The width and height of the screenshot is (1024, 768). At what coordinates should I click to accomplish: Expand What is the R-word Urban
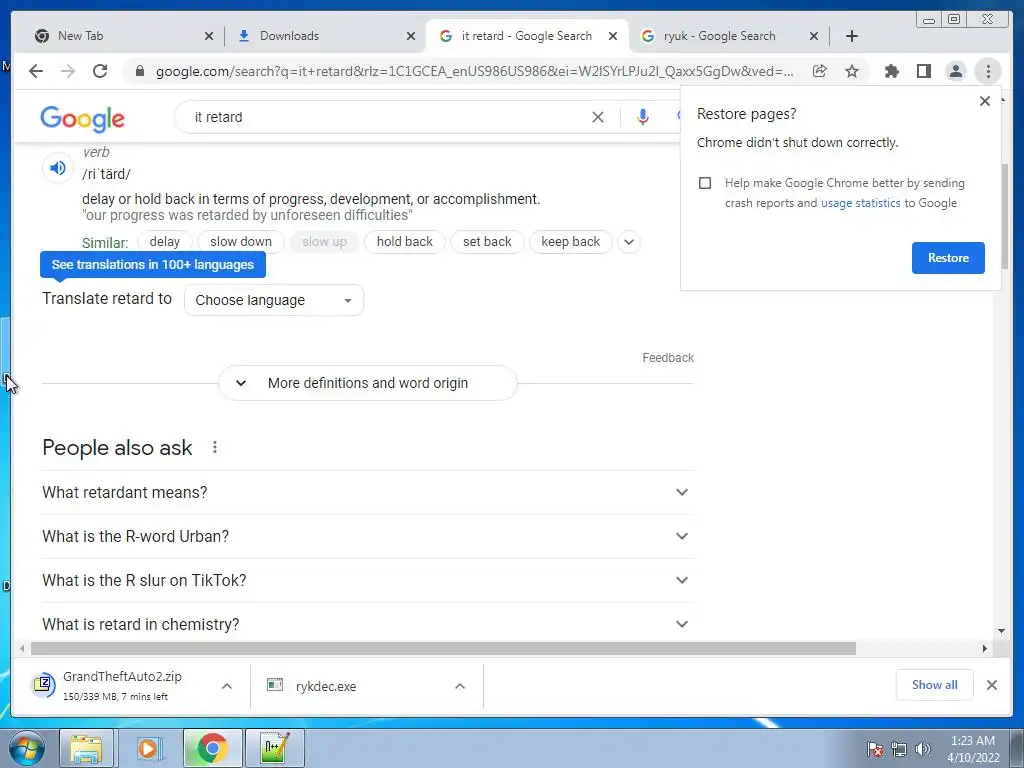[368, 536]
